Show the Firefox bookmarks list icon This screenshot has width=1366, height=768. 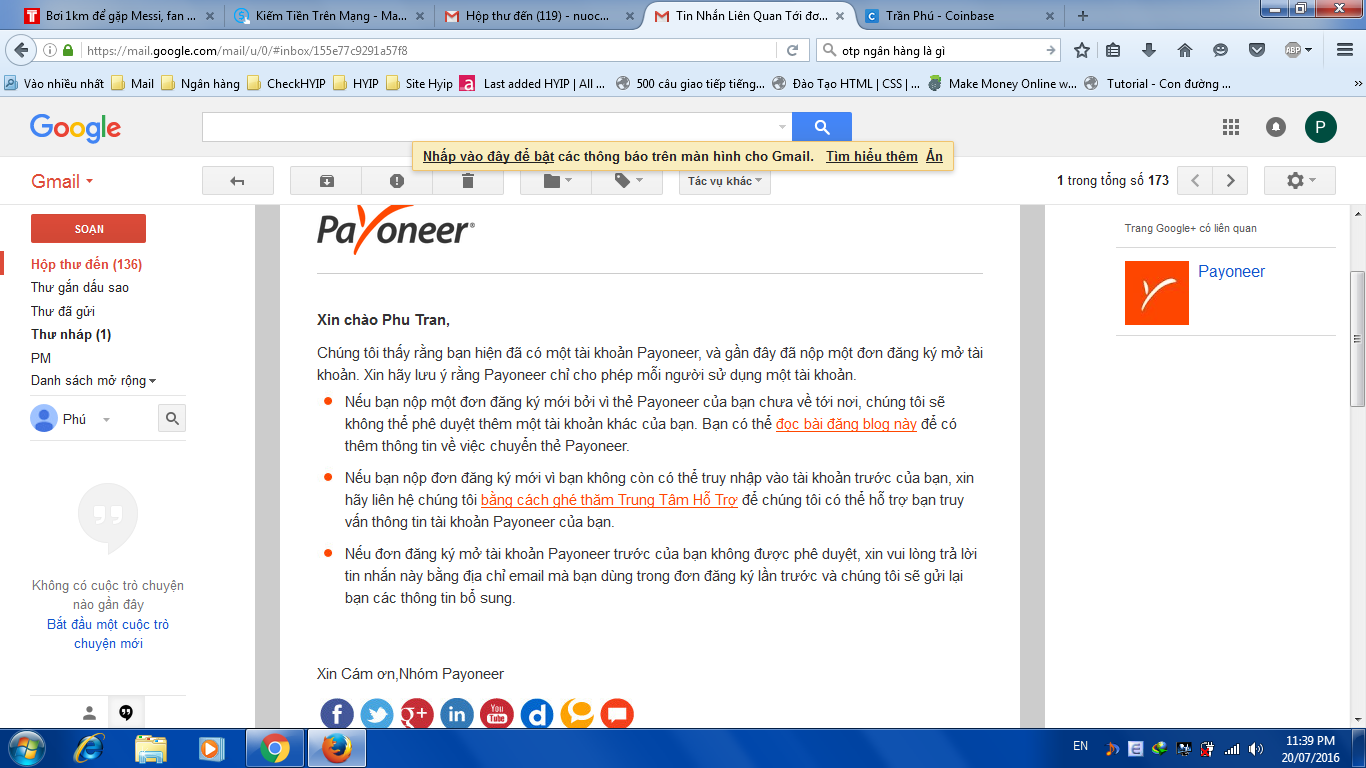coord(1113,50)
